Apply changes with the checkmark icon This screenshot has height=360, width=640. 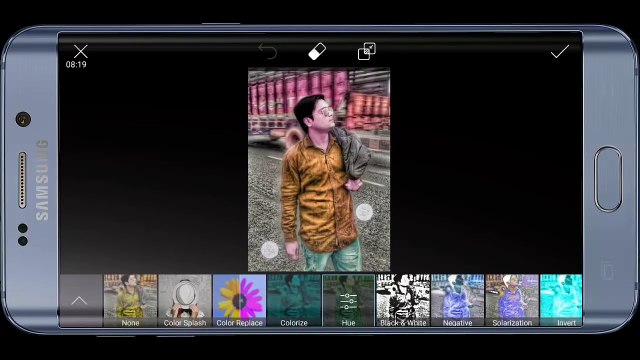(560, 51)
